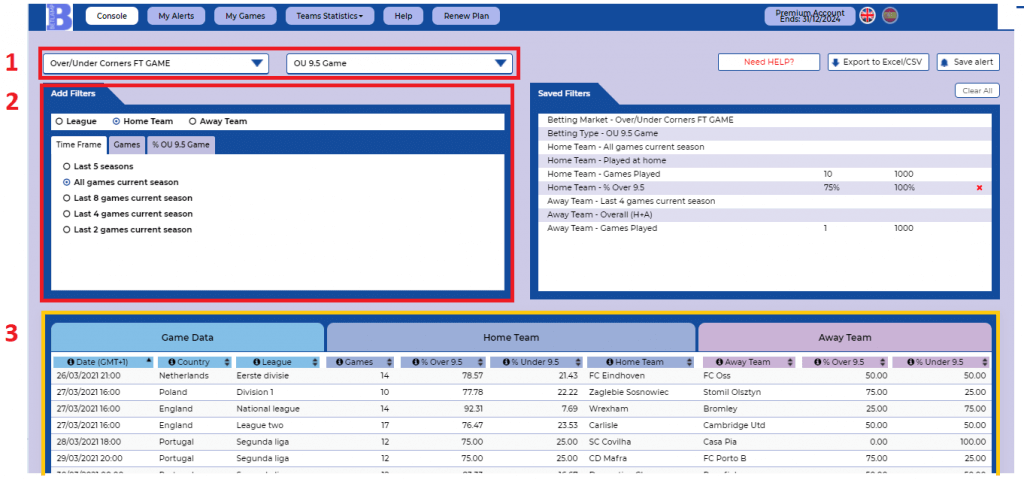The width and height of the screenshot is (1024, 480).
Task: Select Away Team filter radio button
Action: [192, 121]
